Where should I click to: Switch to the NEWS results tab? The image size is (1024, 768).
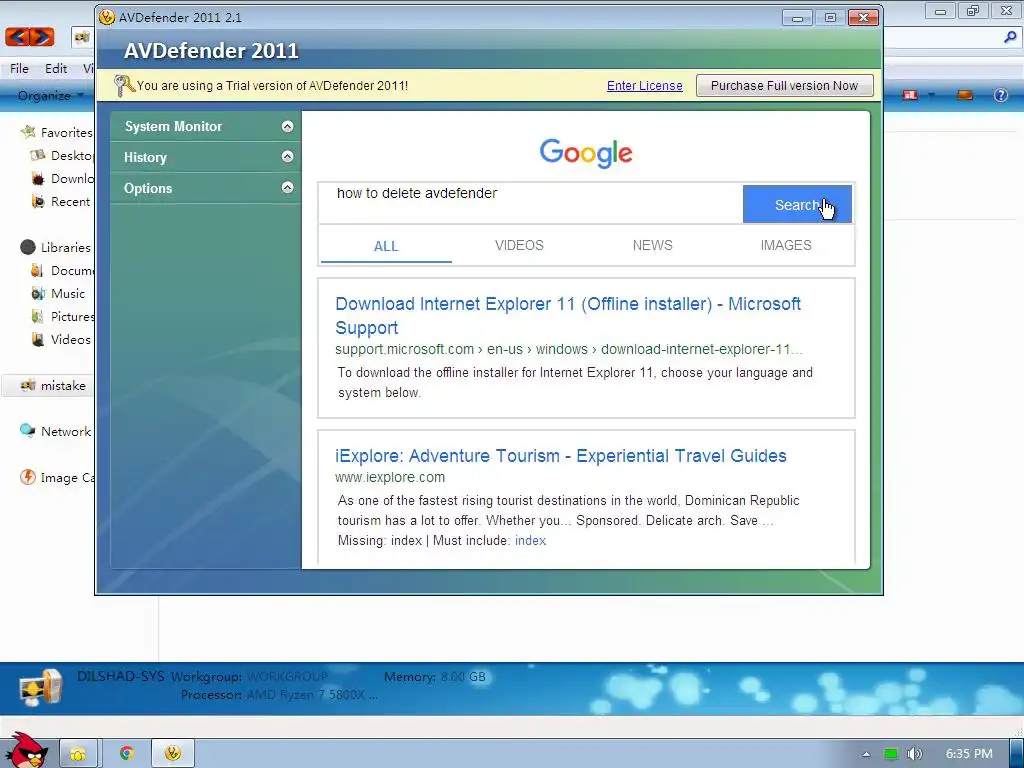(652, 246)
